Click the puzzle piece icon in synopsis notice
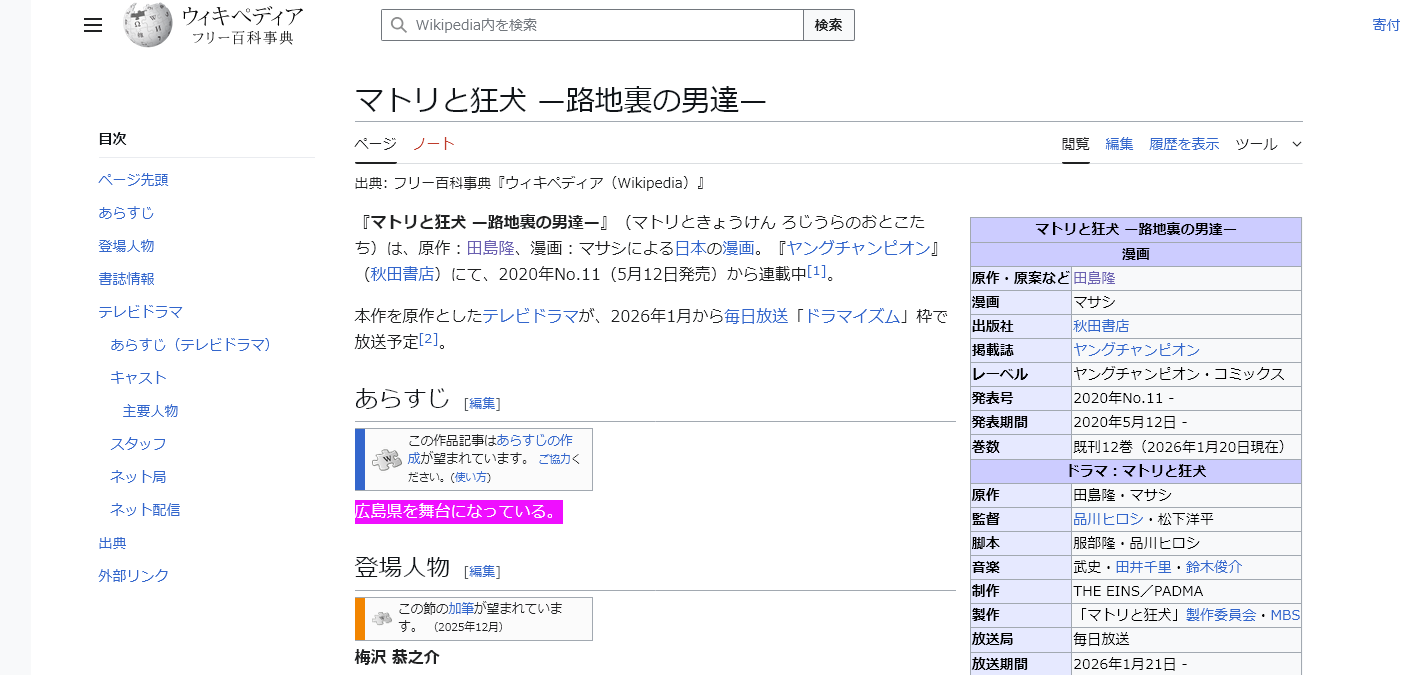The height and width of the screenshot is (675, 1408). pos(386,460)
